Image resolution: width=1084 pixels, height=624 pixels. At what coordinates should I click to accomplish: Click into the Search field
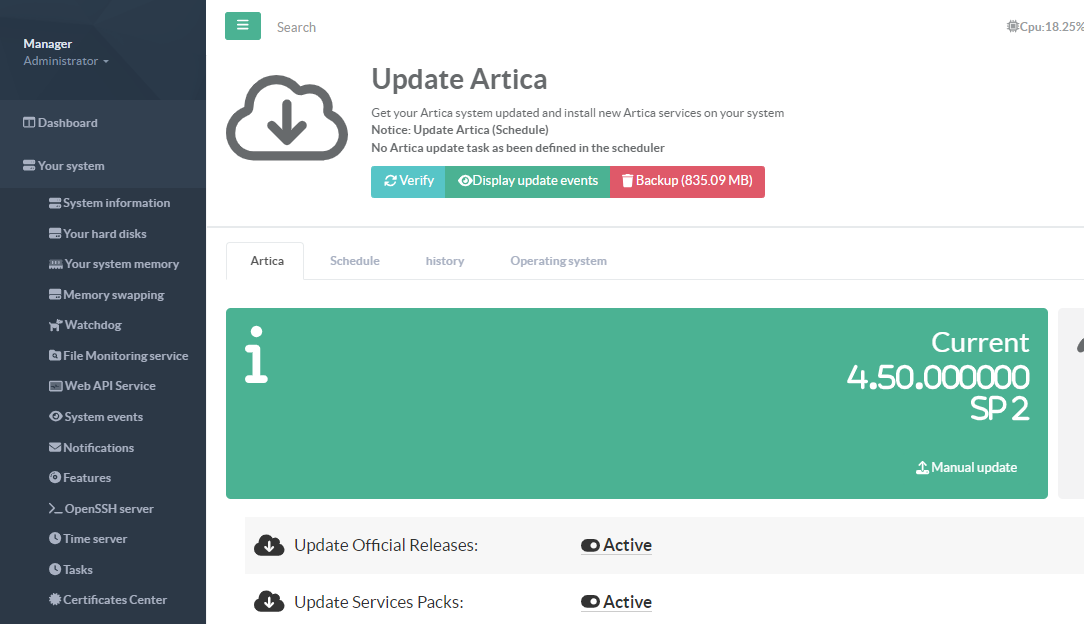pyautogui.click(x=400, y=27)
